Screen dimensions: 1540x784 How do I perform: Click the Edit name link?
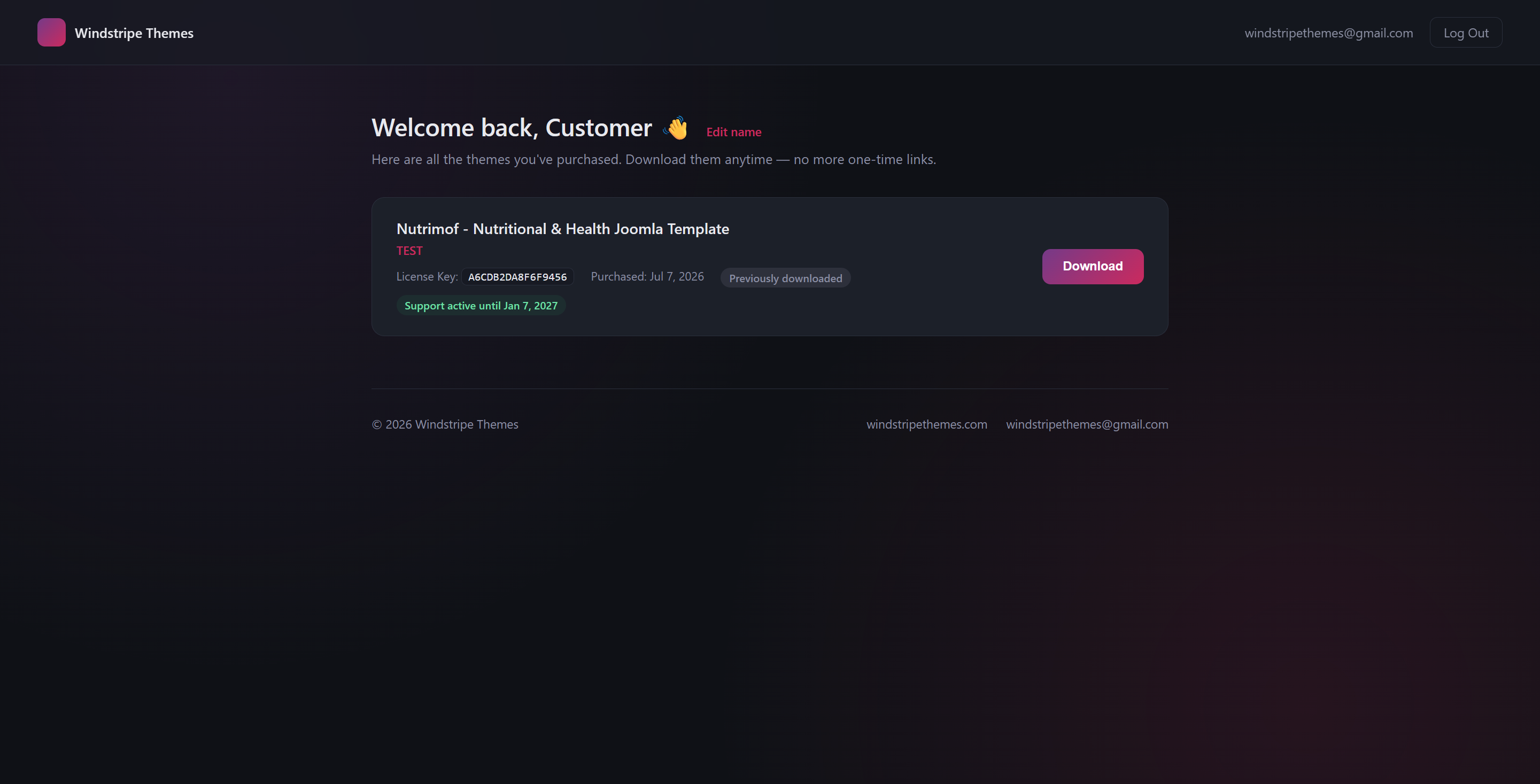[733, 132]
